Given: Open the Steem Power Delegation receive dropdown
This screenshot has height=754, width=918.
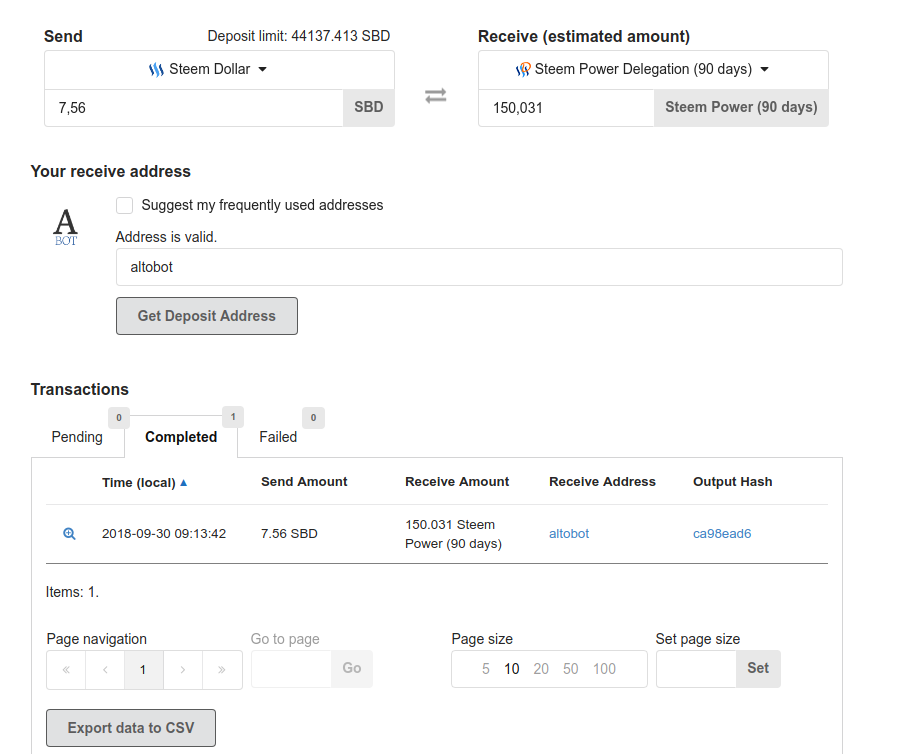Looking at the screenshot, I should (653, 70).
